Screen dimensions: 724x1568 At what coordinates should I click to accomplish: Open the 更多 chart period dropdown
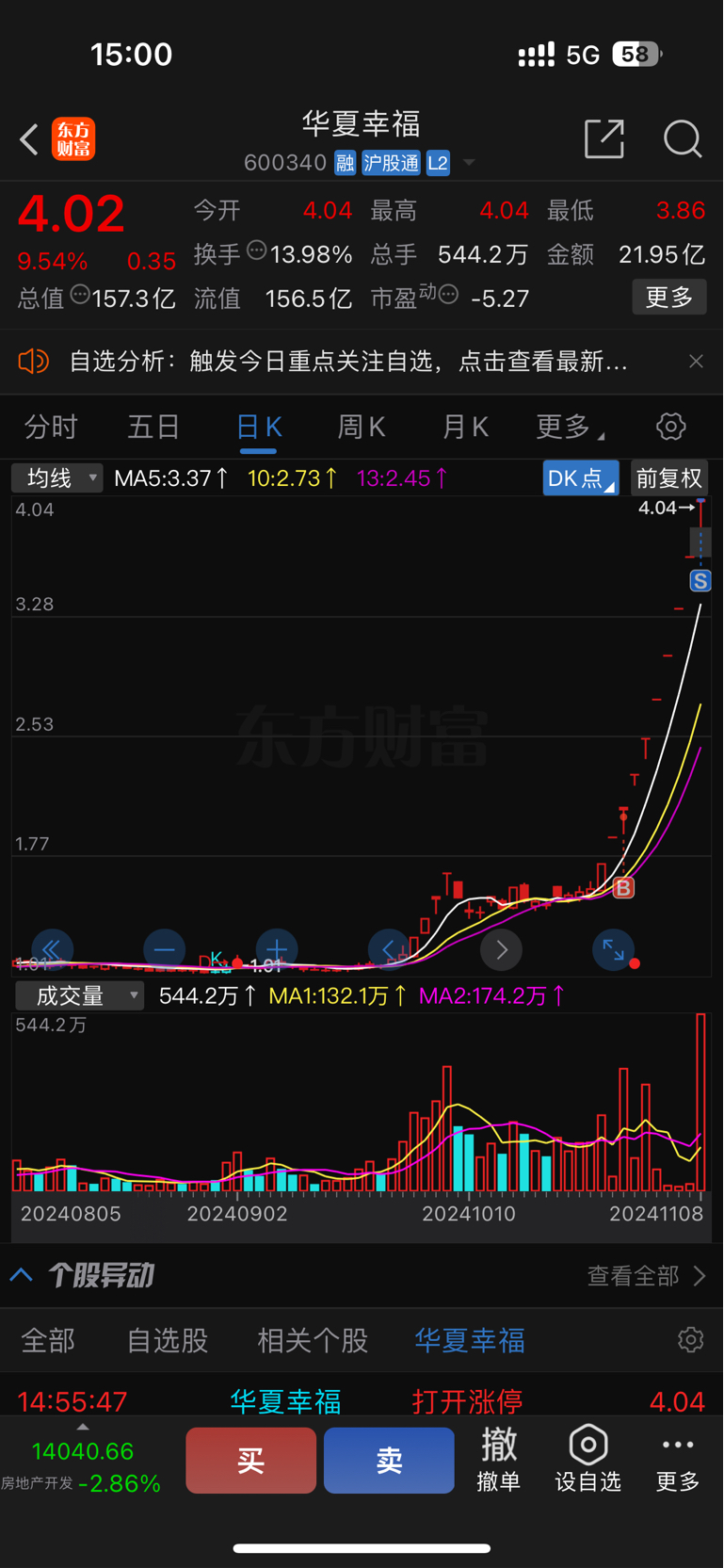pos(570,428)
